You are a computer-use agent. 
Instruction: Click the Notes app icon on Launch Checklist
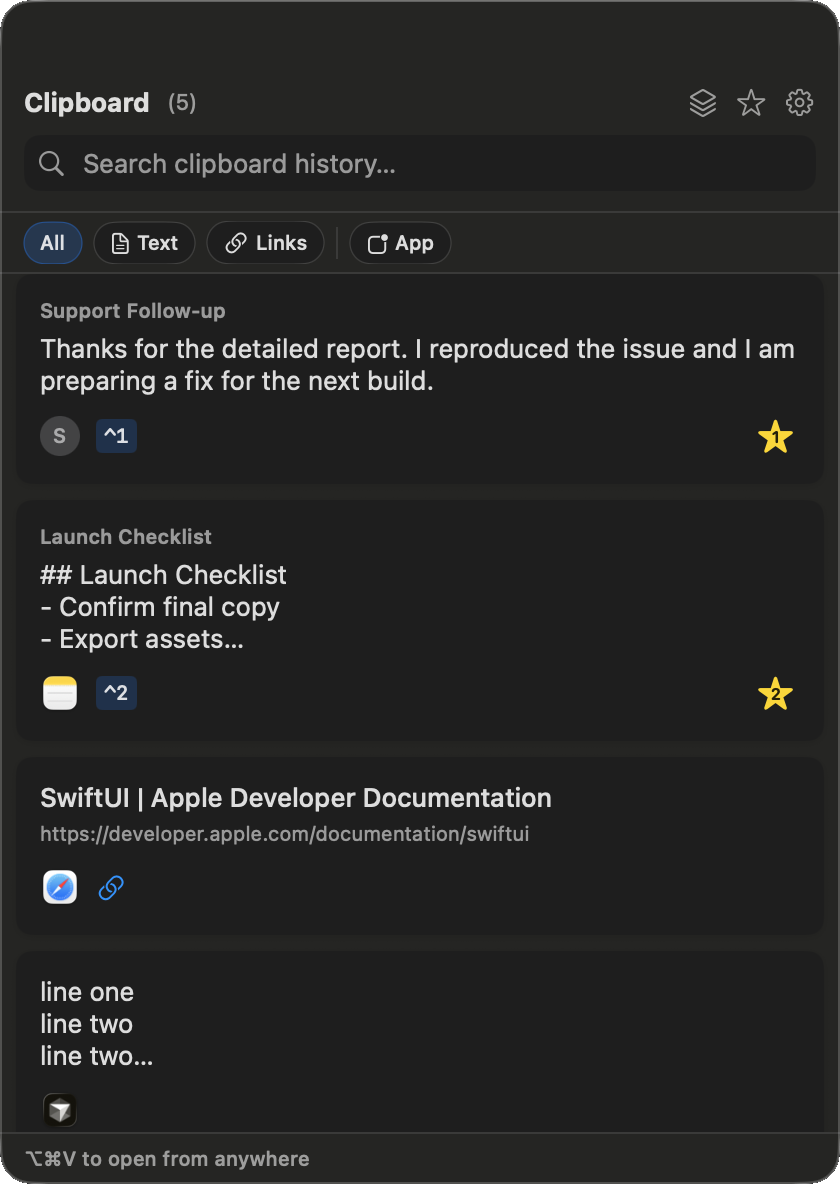pos(60,693)
